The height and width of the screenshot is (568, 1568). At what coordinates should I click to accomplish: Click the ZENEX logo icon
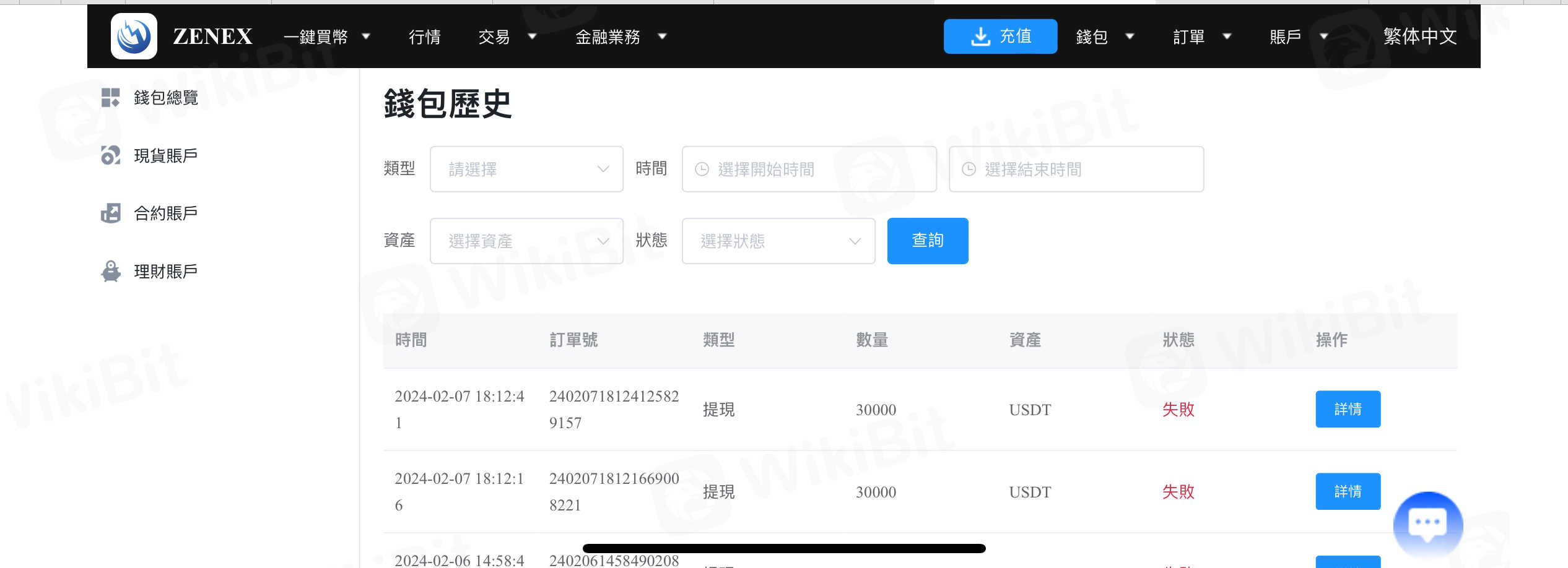134,37
